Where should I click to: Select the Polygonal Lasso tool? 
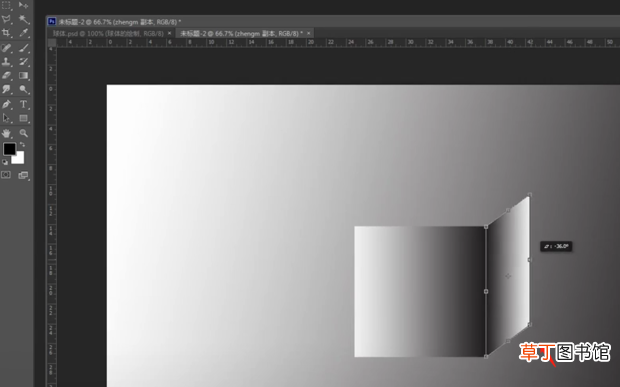(6, 19)
